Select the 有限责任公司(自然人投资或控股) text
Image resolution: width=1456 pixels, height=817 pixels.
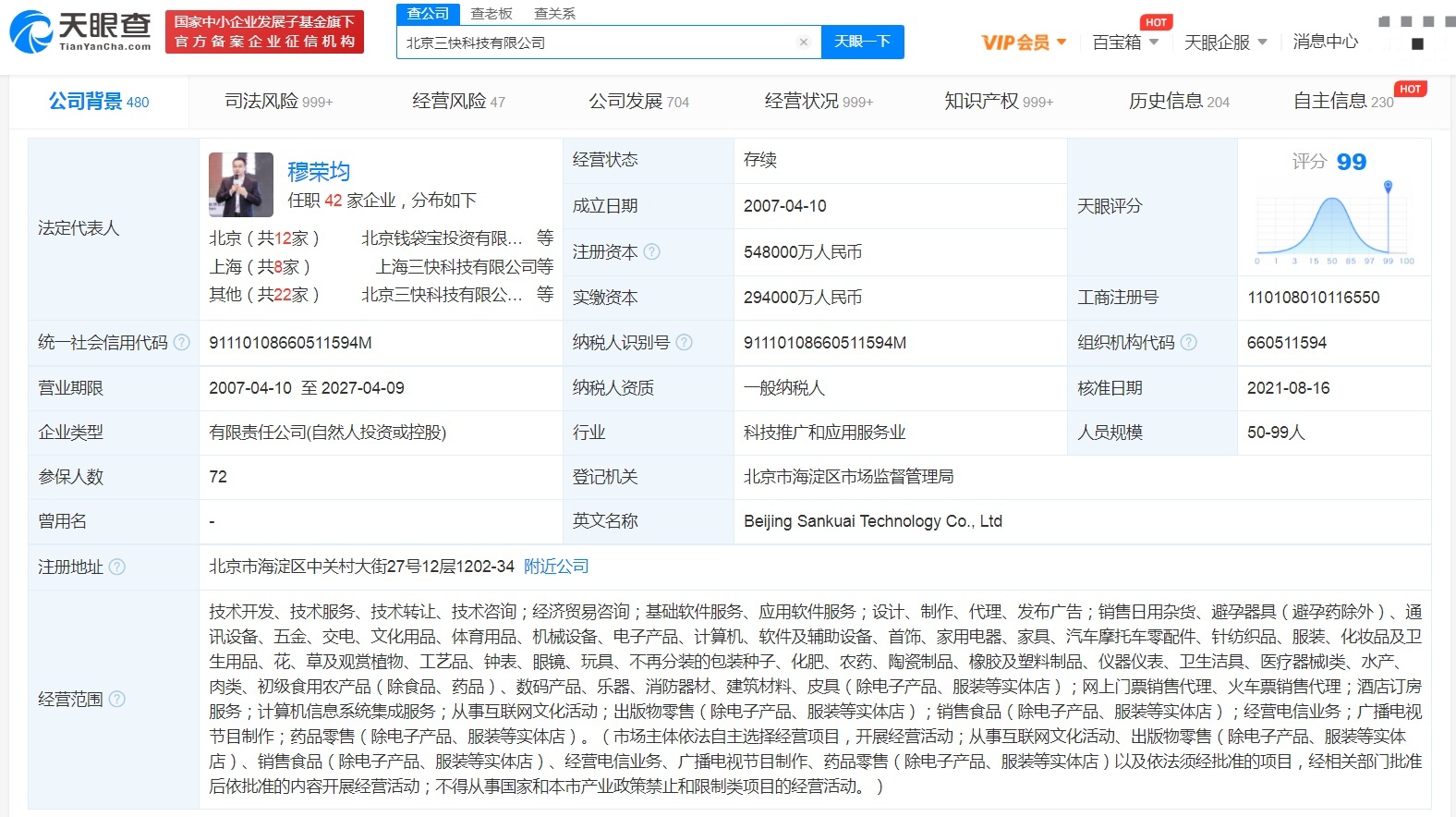tap(327, 433)
